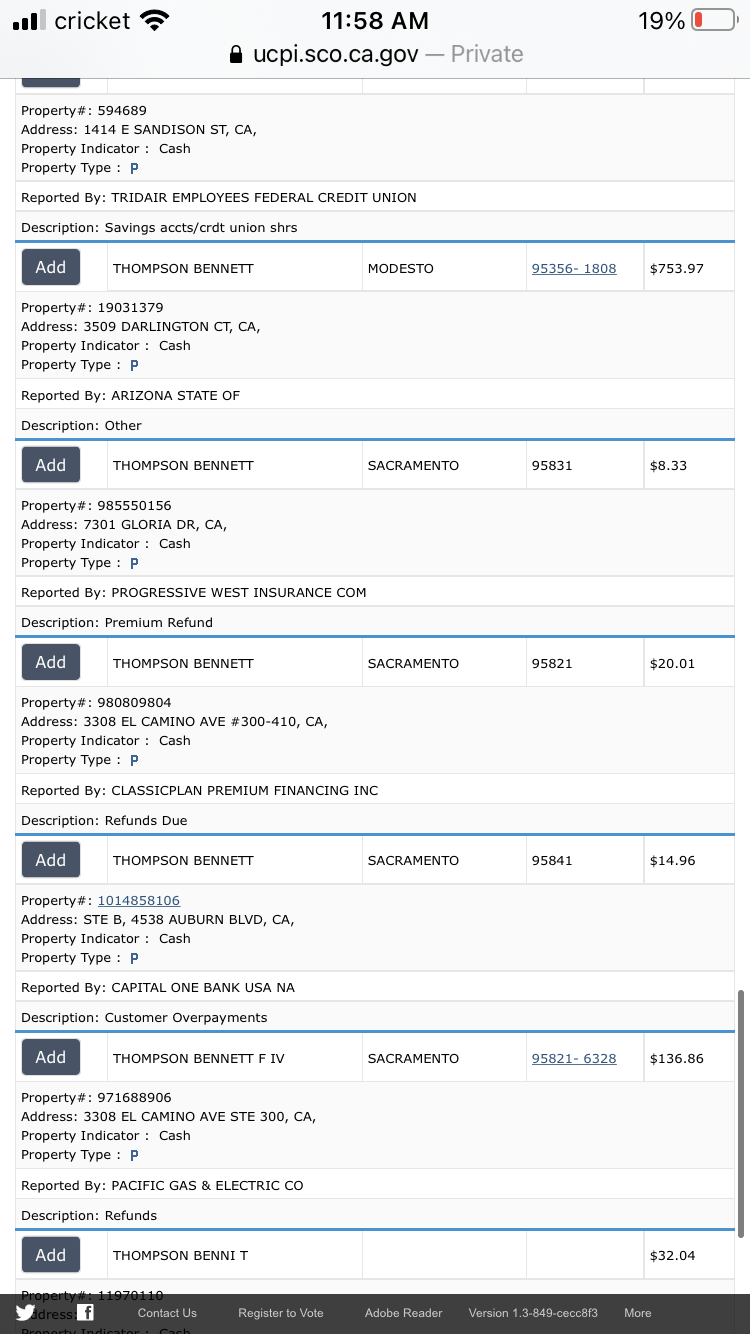Select Reported By ARIZONA STATE OF
Screen dimensions: 750x1334
pyautogui.click(x=130, y=395)
